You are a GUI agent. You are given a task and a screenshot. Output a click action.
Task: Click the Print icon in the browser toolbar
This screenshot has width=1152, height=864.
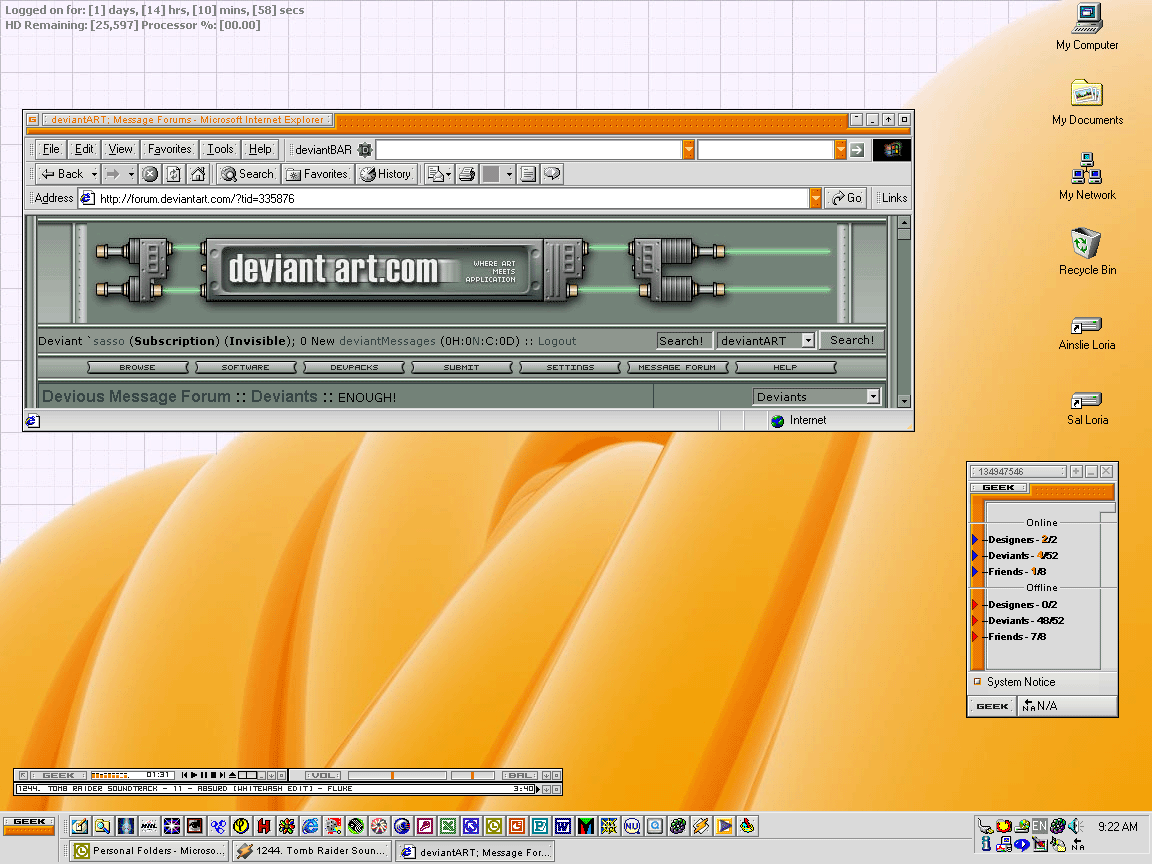[466, 174]
